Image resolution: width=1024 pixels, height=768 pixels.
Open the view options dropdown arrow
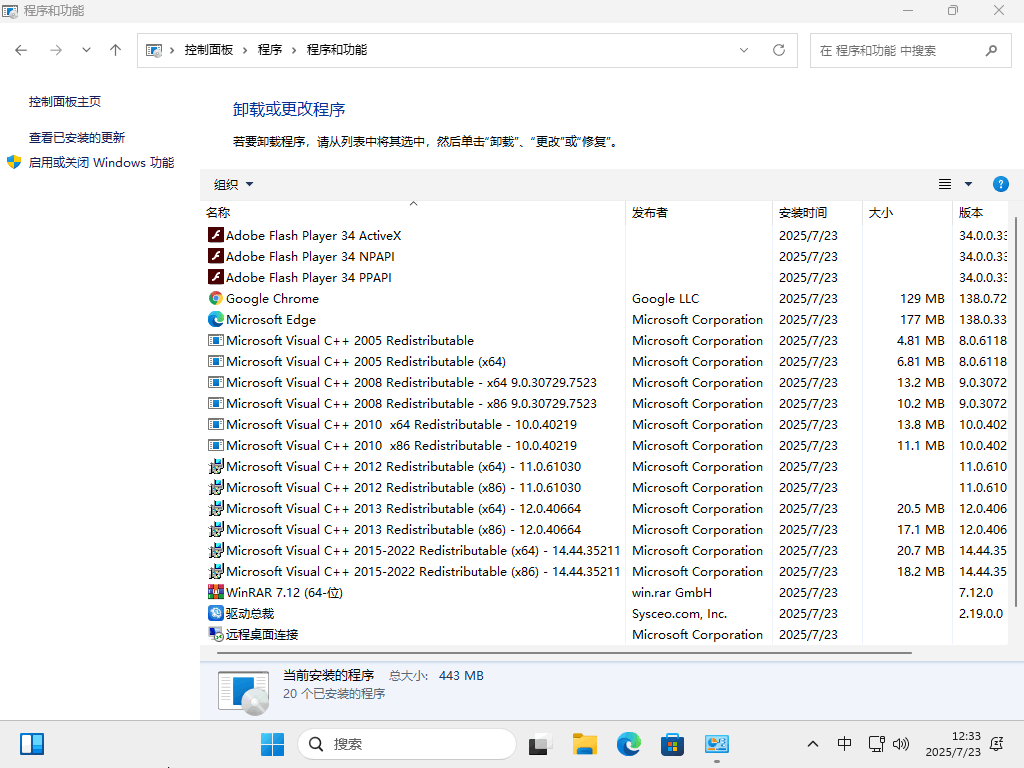(968, 184)
